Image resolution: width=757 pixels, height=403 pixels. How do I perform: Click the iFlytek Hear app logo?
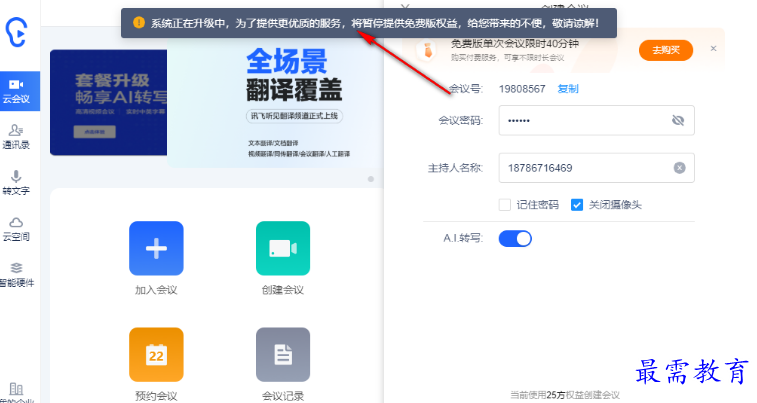click(16, 32)
